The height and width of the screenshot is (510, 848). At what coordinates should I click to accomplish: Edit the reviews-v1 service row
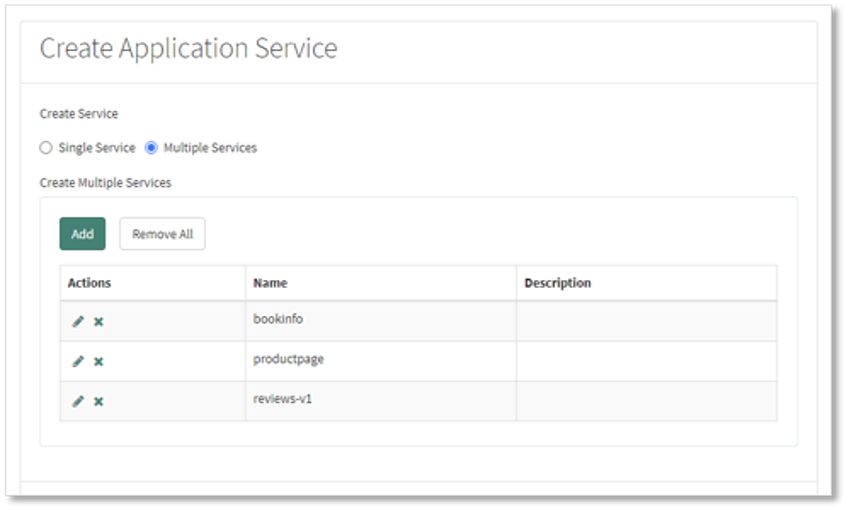click(78, 401)
